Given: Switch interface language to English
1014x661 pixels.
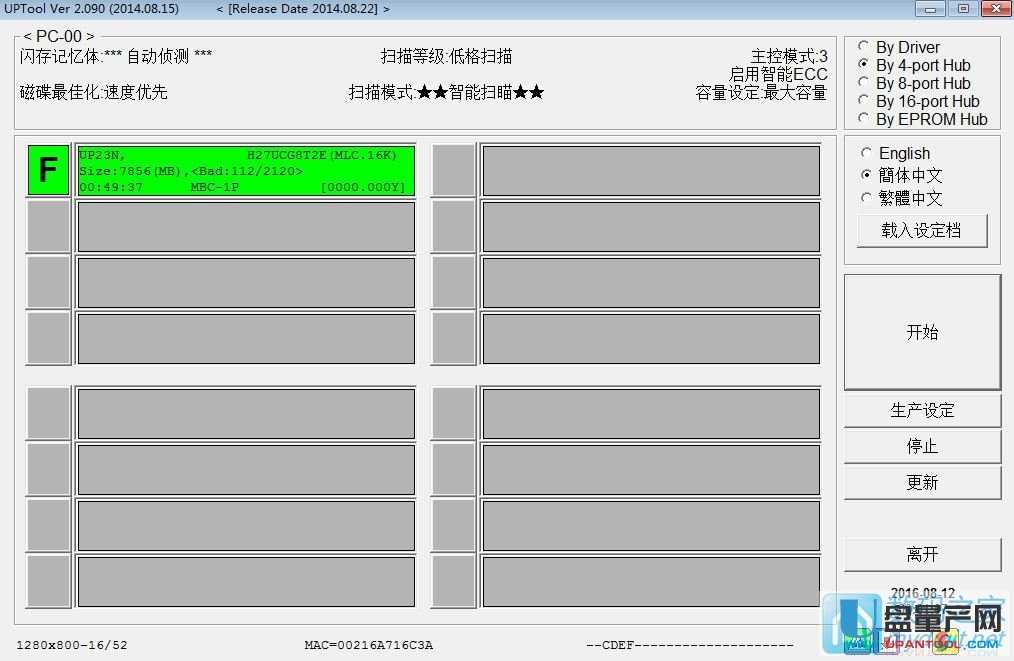Looking at the screenshot, I should coord(865,153).
